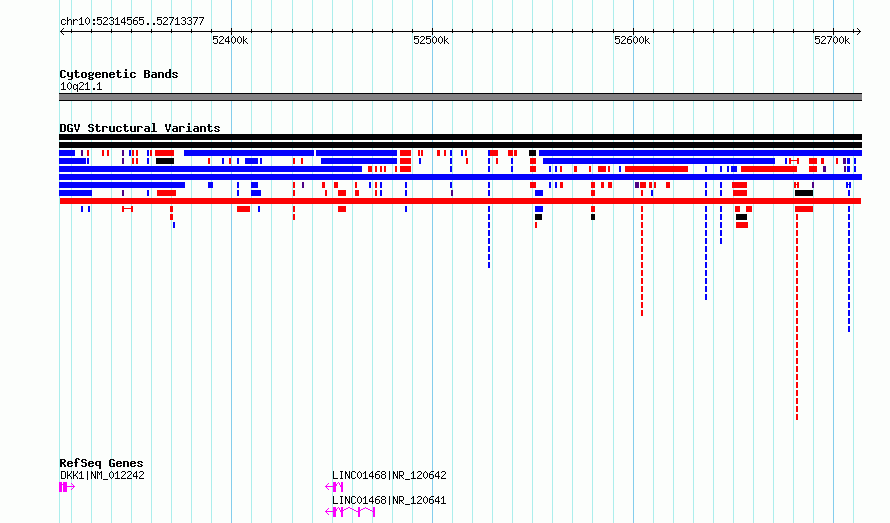
Task: Click the 52500k scale tick label
Action: pos(431,40)
